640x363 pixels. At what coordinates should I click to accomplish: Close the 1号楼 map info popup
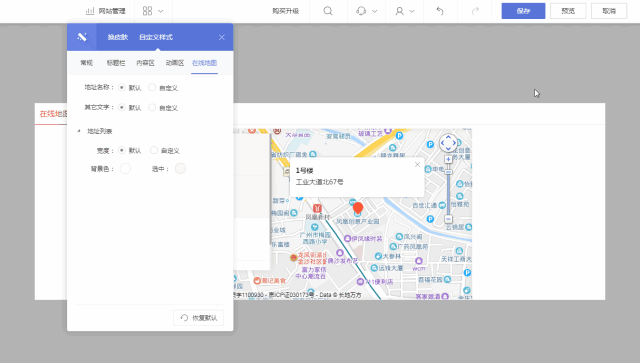pos(417,165)
